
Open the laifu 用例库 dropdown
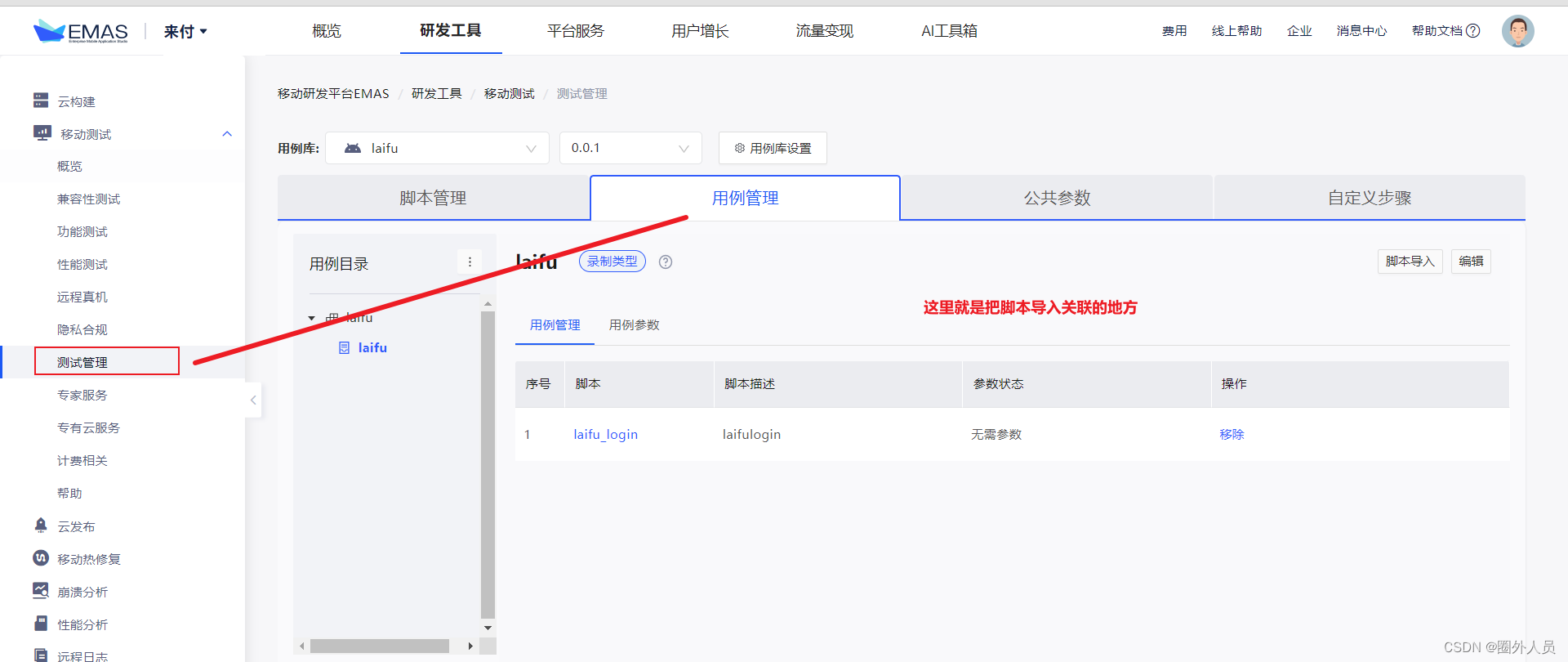(x=437, y=148)
